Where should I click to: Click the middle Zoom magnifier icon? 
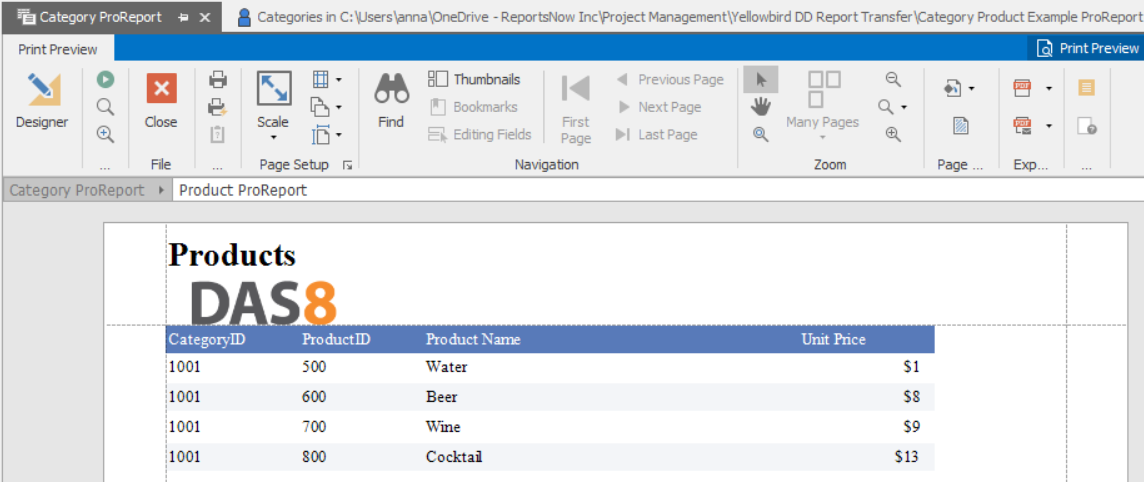tap(886, 107)
